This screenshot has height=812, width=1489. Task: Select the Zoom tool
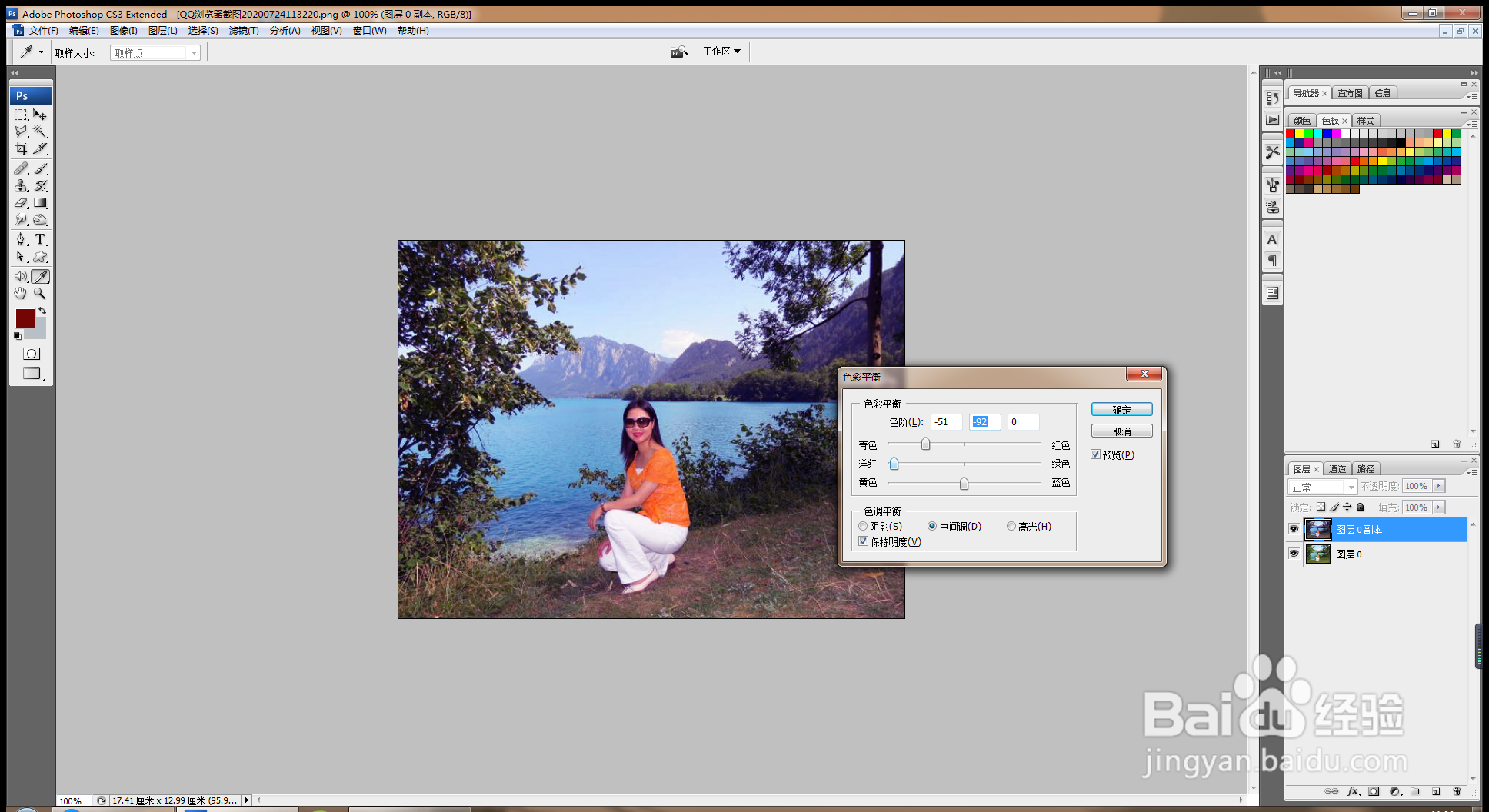coord(41,294)
